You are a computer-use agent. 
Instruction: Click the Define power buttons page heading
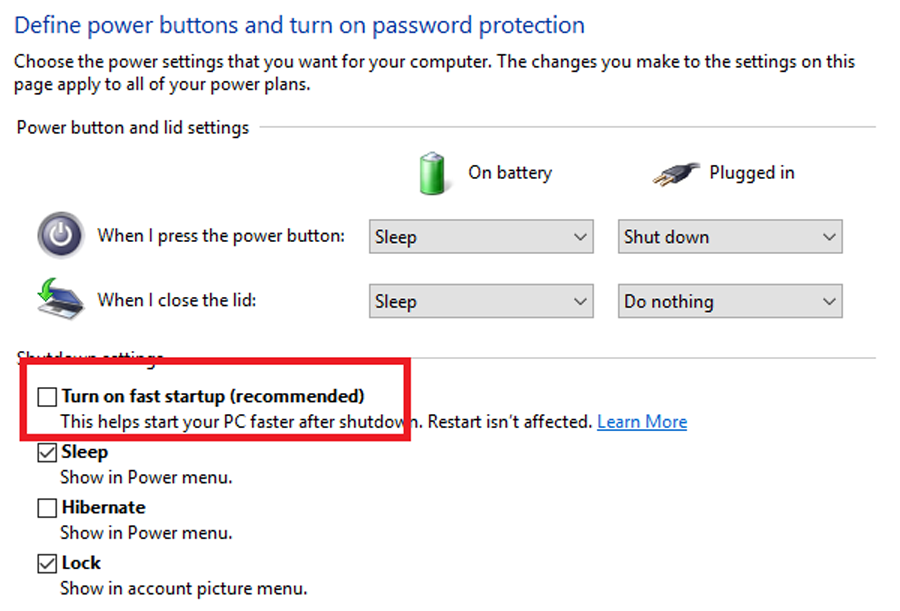[x=299, y=25]
